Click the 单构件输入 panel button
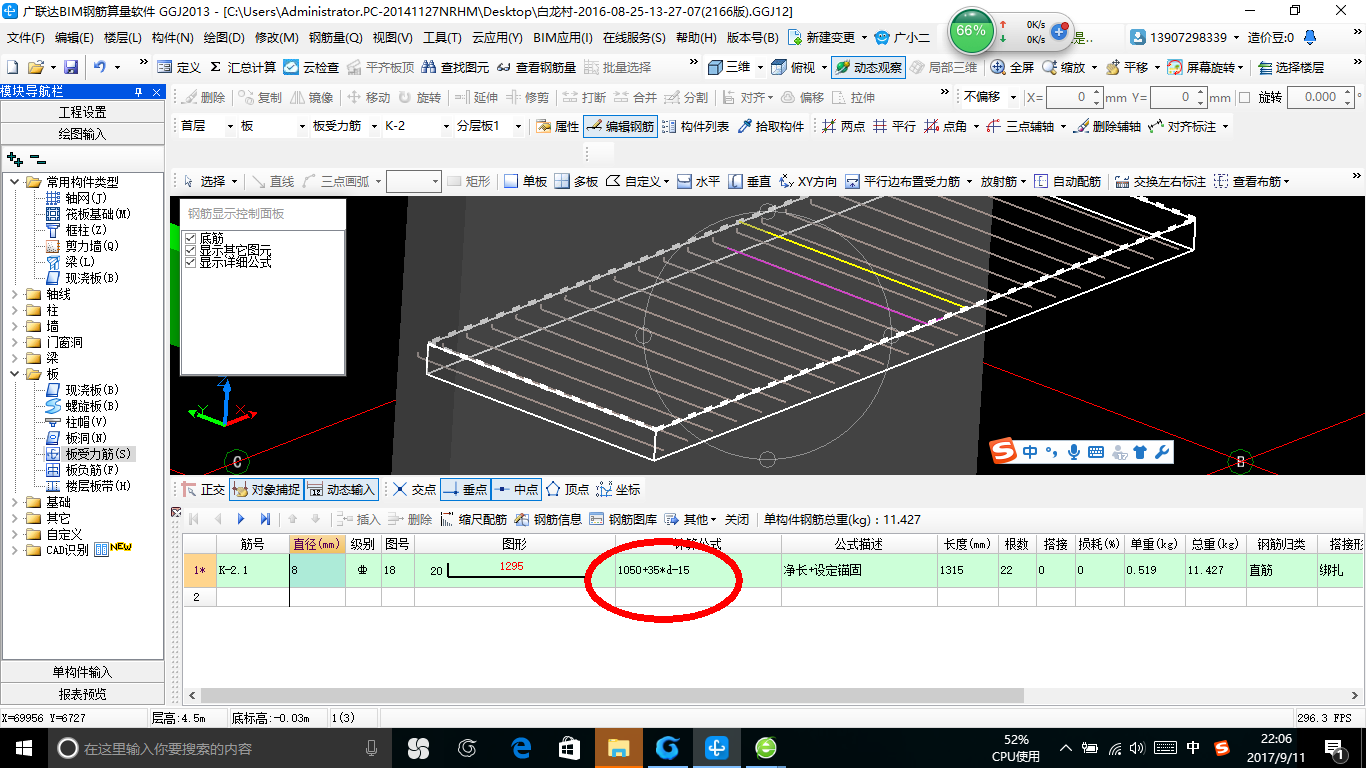Image resolution: width=1366 pixels, height=768 pixels. click(82, 672)
